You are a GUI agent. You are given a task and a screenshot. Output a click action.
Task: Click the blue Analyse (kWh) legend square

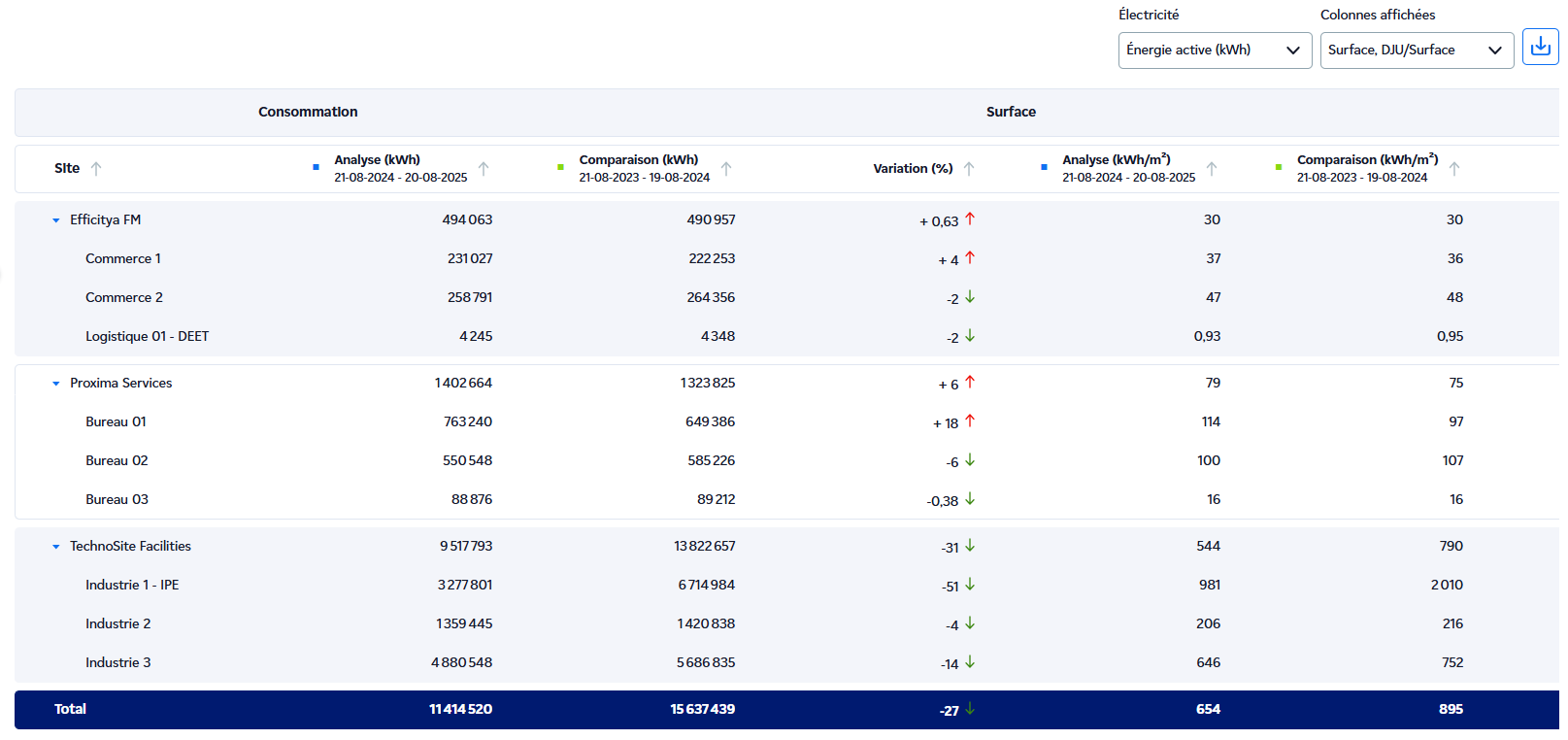pos(316,168)
